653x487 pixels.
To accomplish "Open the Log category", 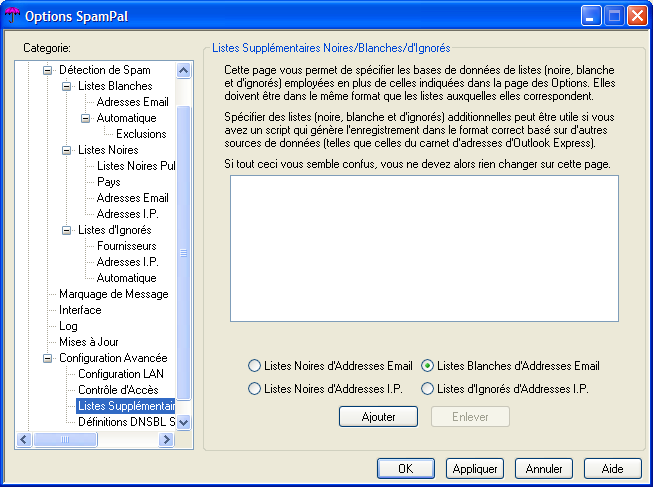I will [x=68, y=326].
